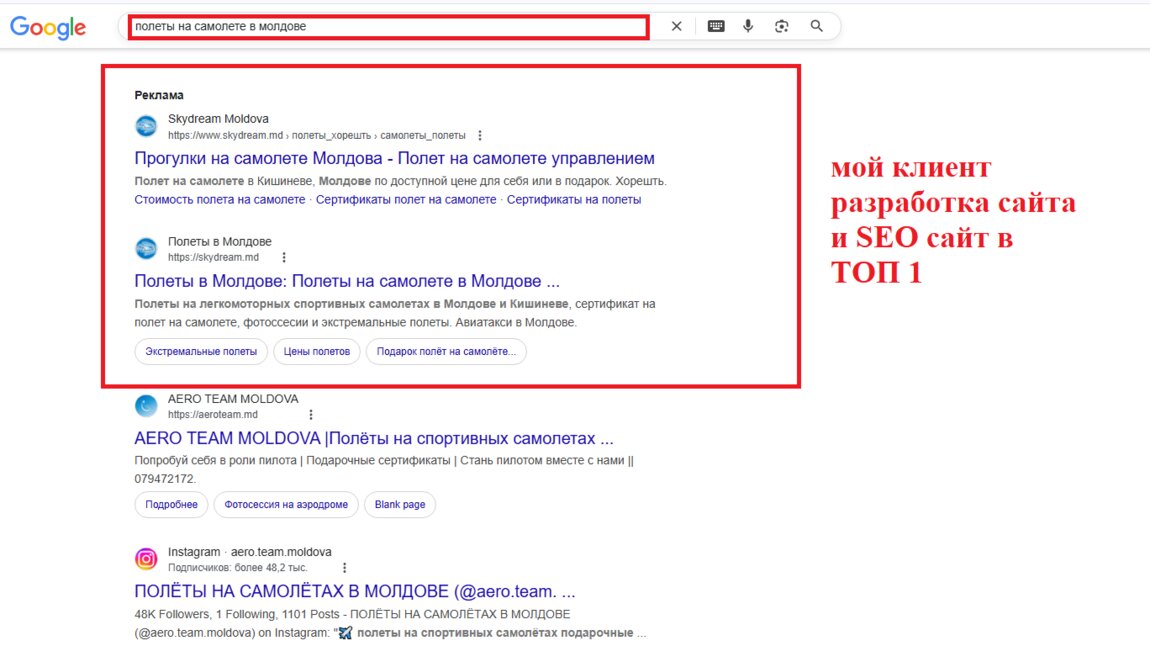Screen dimensions: 1150x646
Task: Open three-dot menu for Instagram result
Action: [x=345, y=567]
